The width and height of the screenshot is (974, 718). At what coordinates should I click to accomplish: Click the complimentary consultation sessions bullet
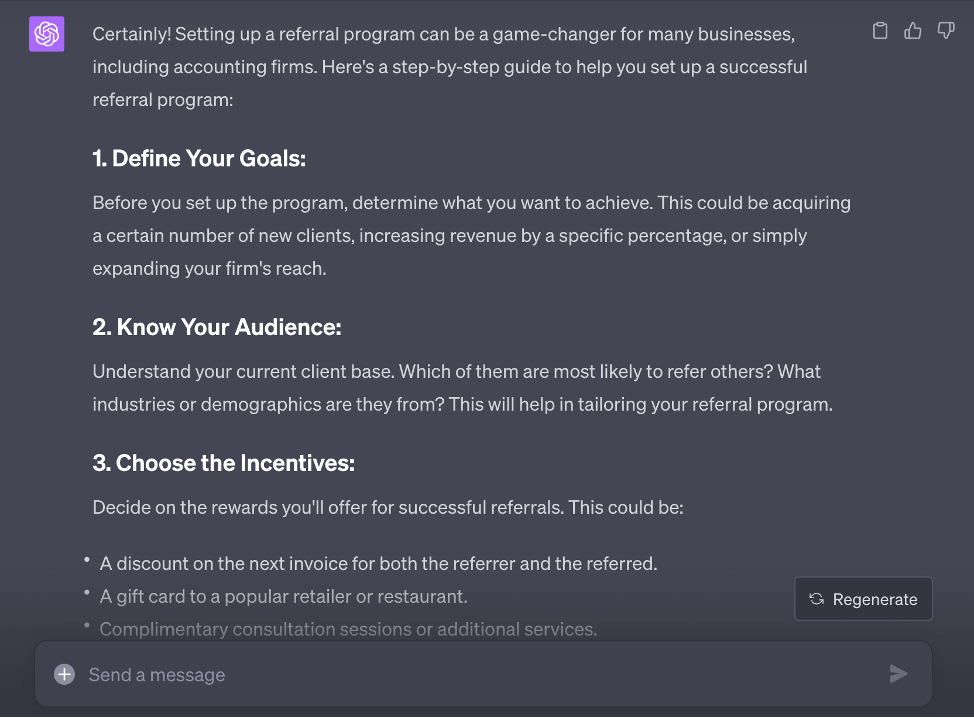(348, 629)
